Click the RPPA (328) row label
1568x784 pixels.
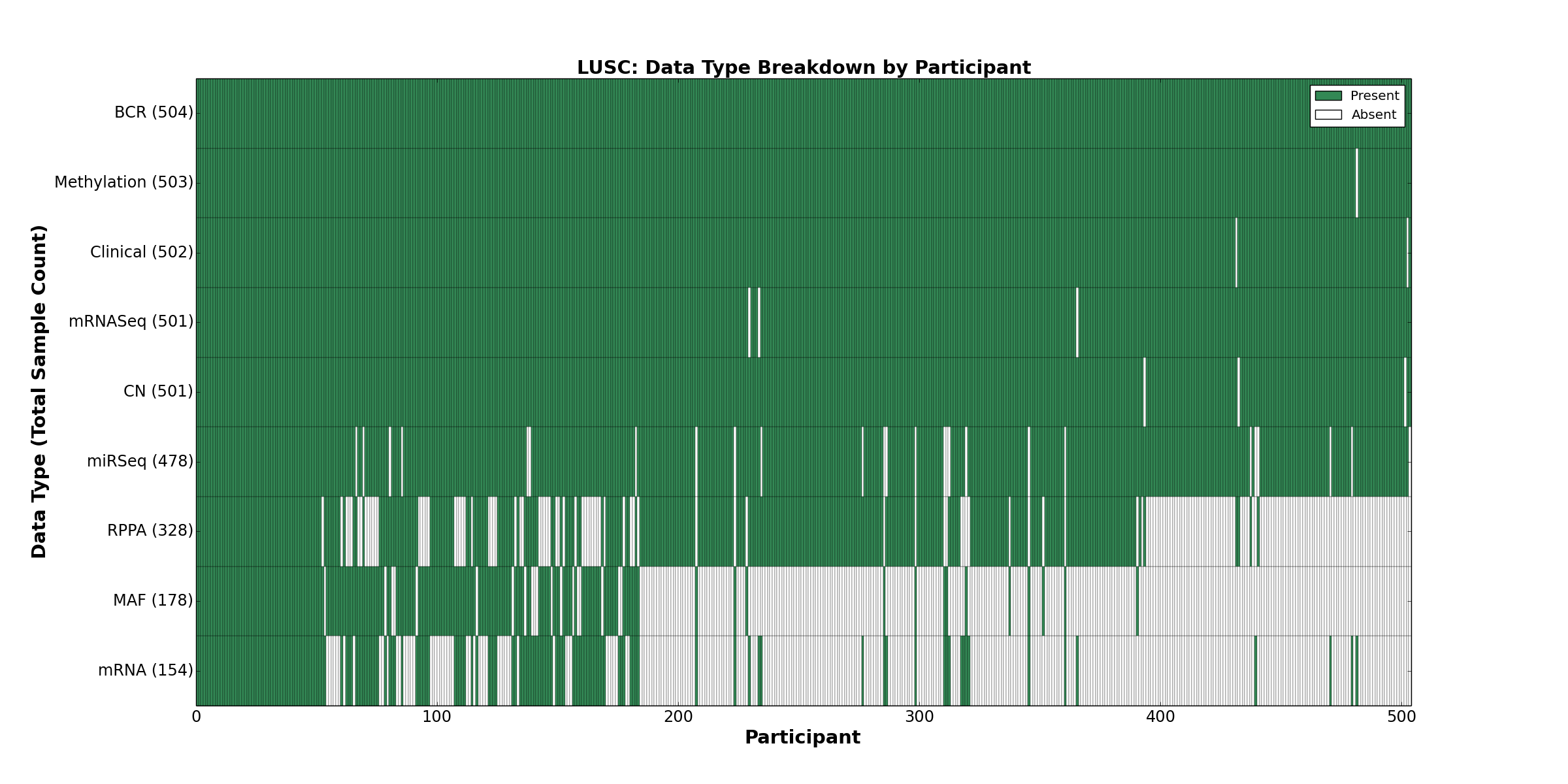(x=150, y=531)
